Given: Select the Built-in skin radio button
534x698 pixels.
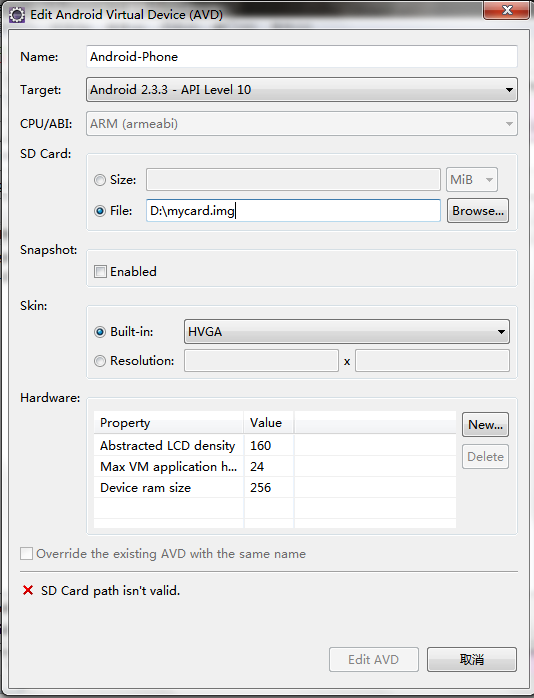Looking at the screenshot, I should coord(100,332).
